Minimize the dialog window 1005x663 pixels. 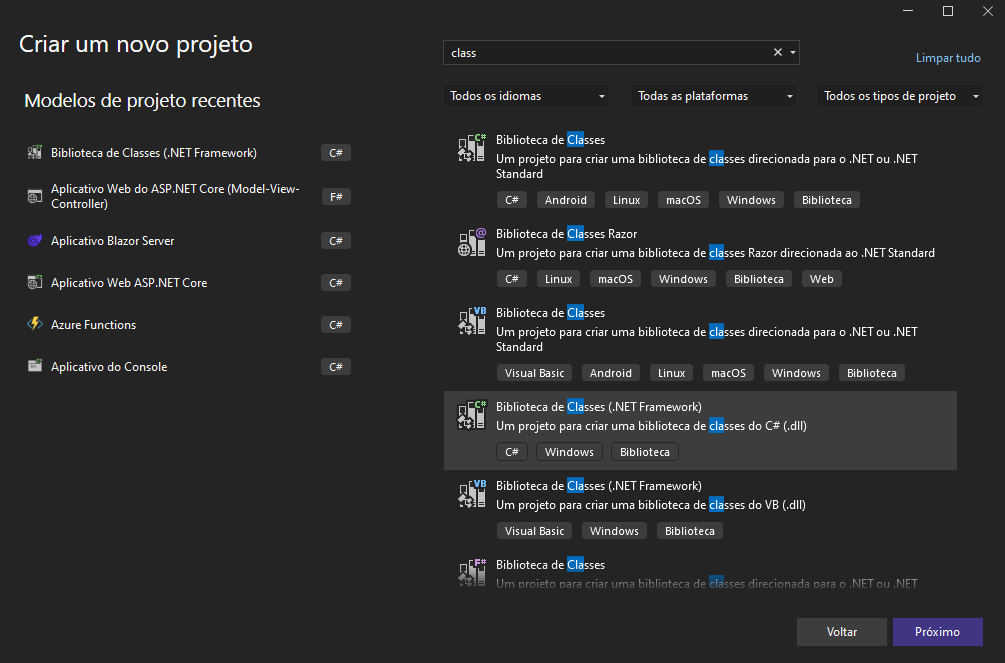tap(908, 11)
